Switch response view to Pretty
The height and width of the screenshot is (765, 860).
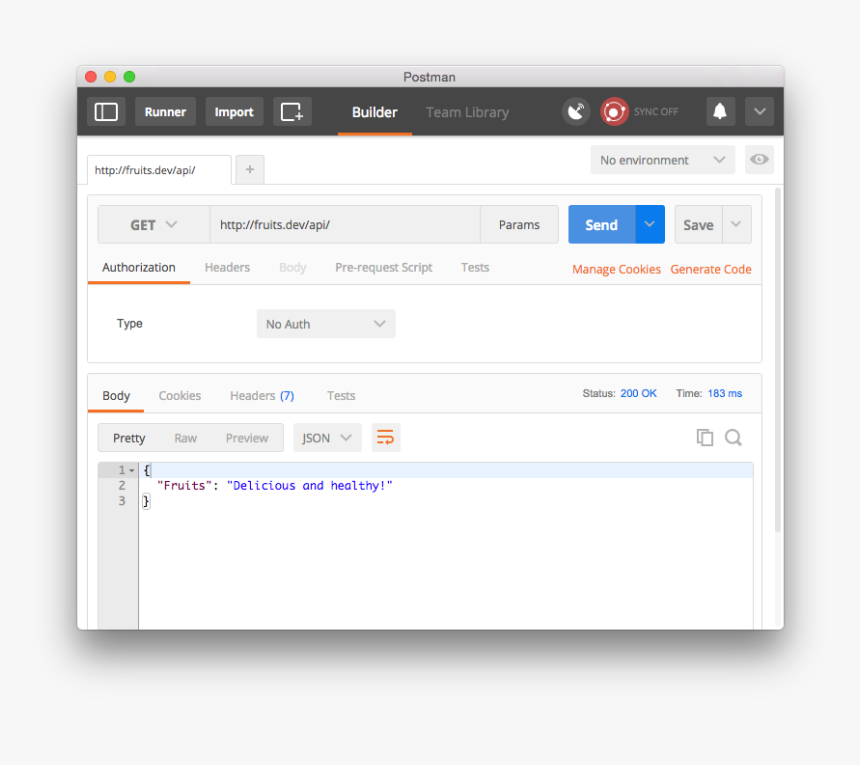(129, 438)
